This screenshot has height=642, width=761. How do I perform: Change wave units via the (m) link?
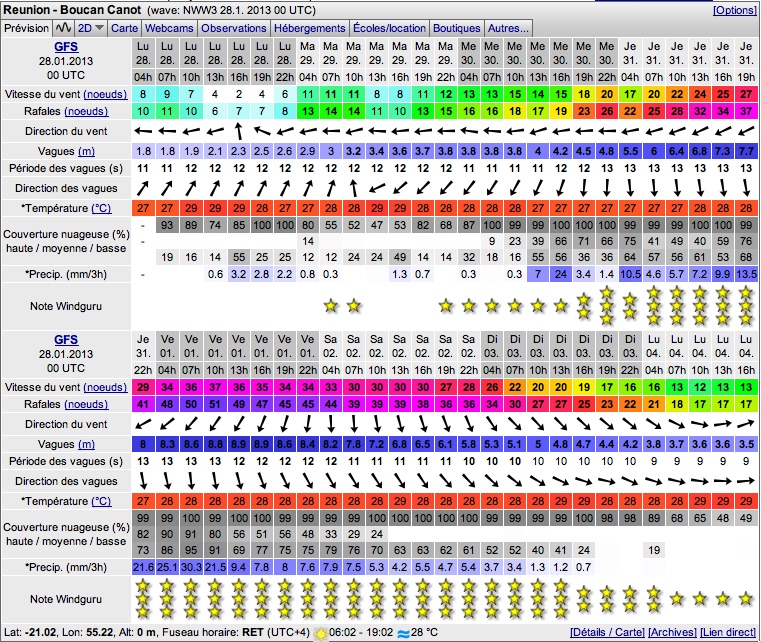tap(86, 150)
